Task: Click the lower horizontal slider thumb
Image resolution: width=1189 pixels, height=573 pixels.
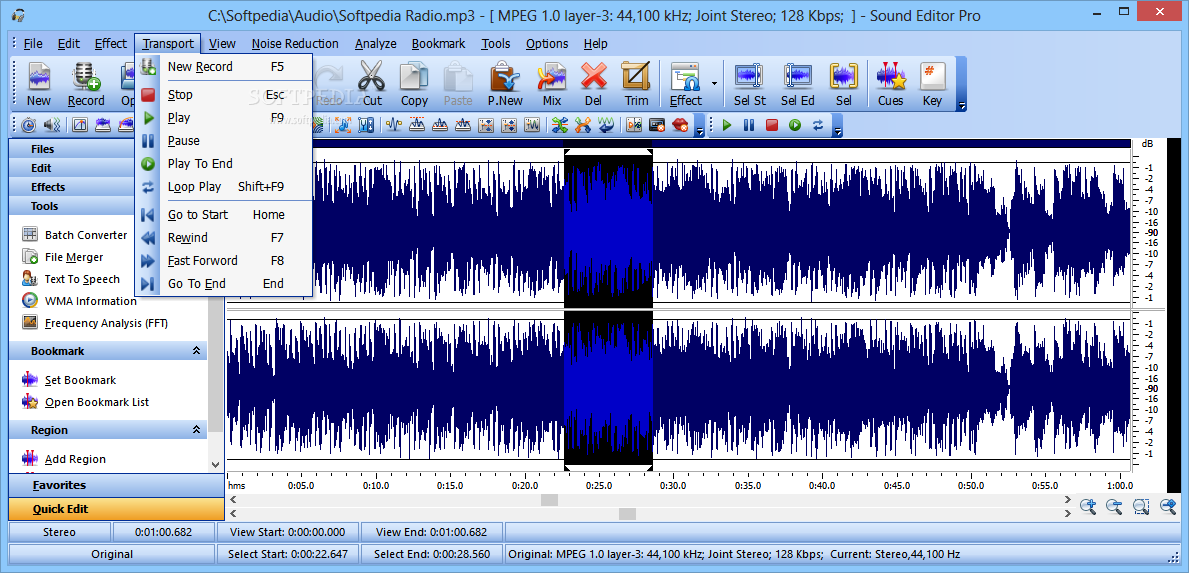Action: 627,514
